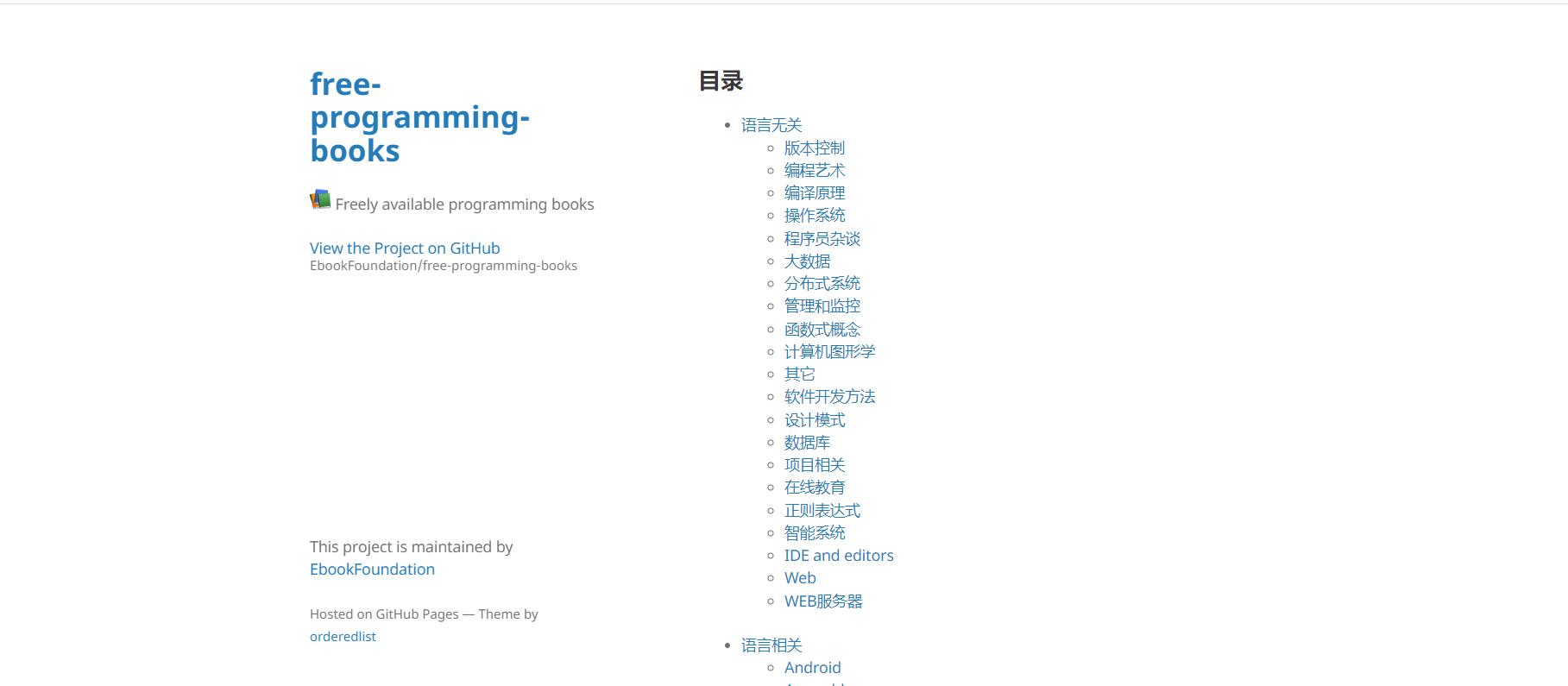Select the 项目相关 link
The height and width of the screenshot is (686, 1568).
[815, 464]
